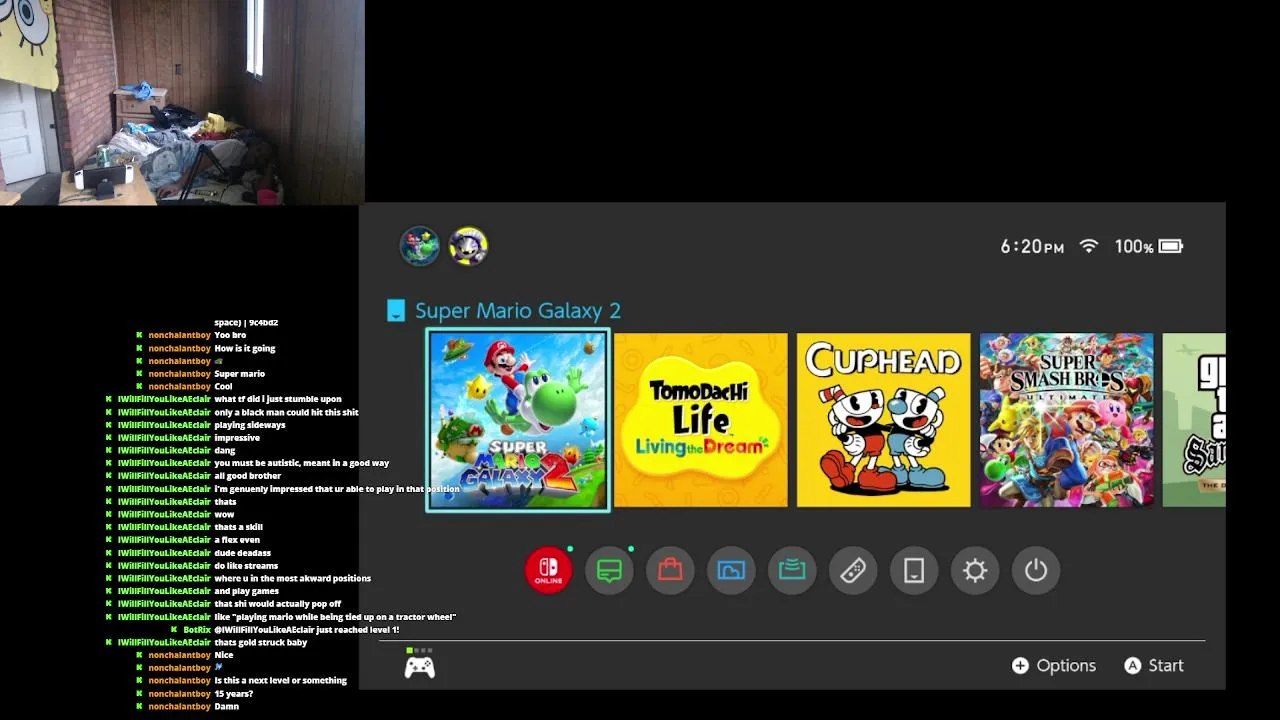This screenshot has width=1280, height=720.
Task: Click chat message 'Nice'
Action: click(x=224, y=655)
